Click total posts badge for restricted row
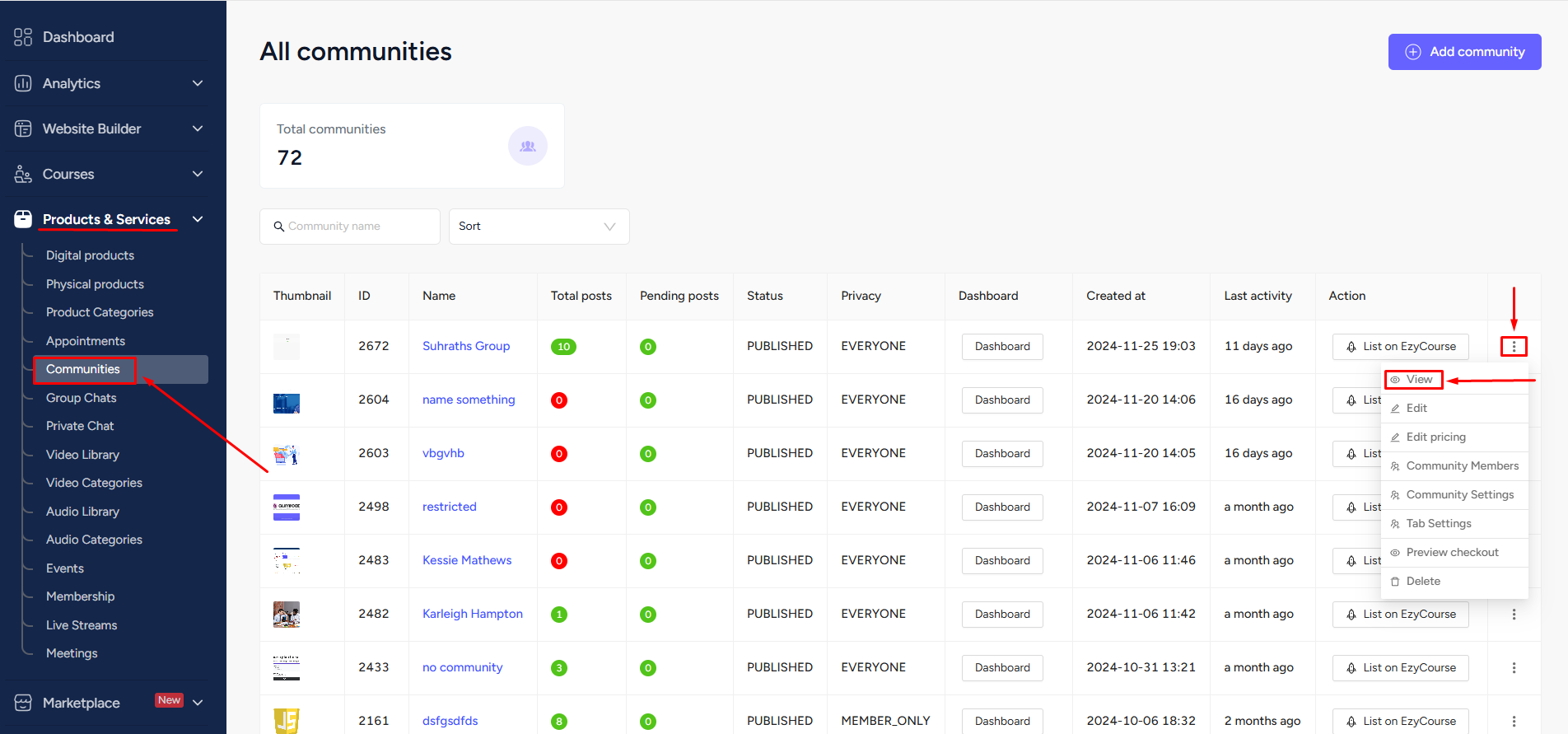 (559, 507)
